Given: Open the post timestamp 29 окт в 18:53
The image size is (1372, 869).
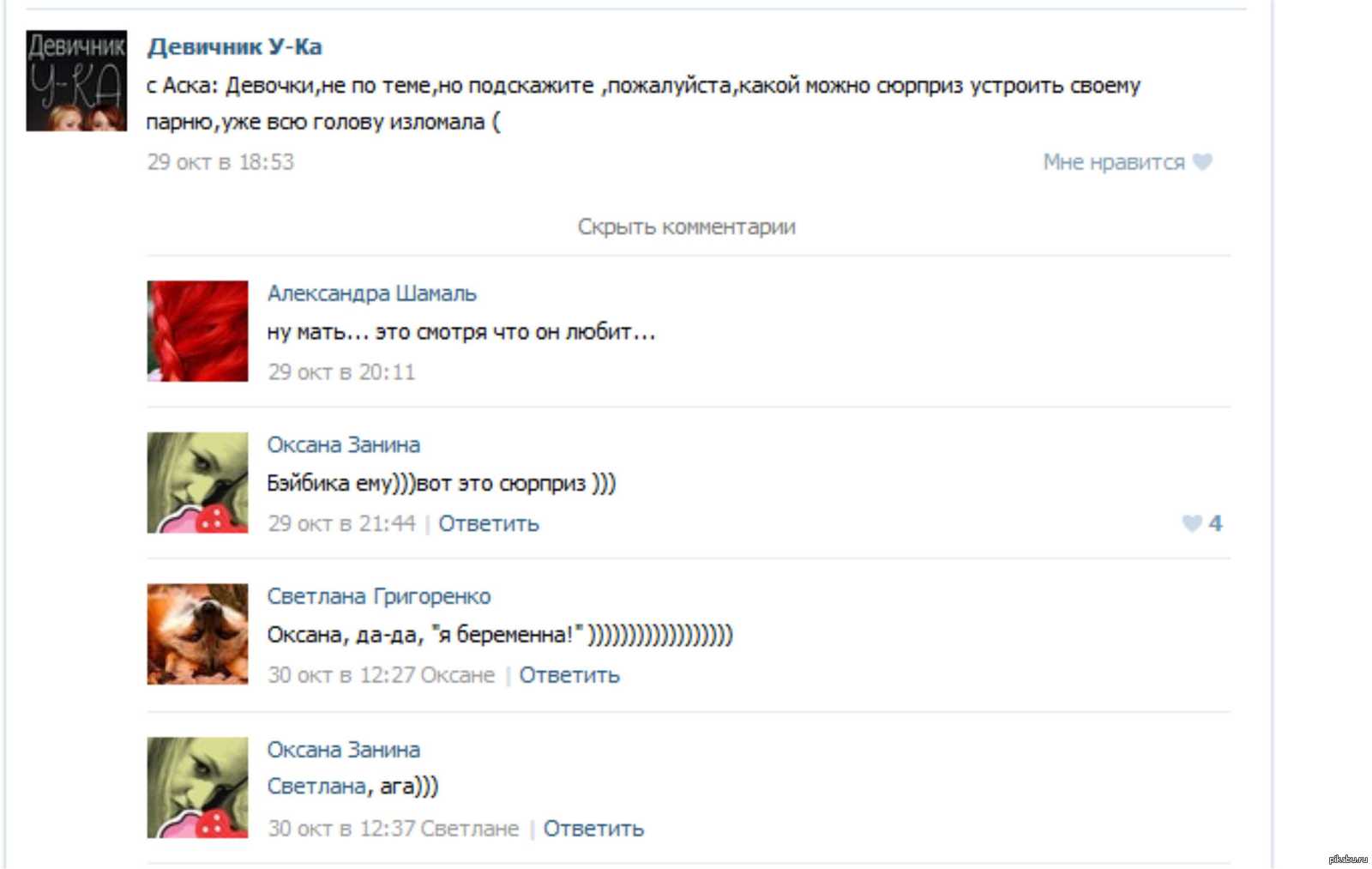Looking at the screenshot, I should [x=220, y=162].
